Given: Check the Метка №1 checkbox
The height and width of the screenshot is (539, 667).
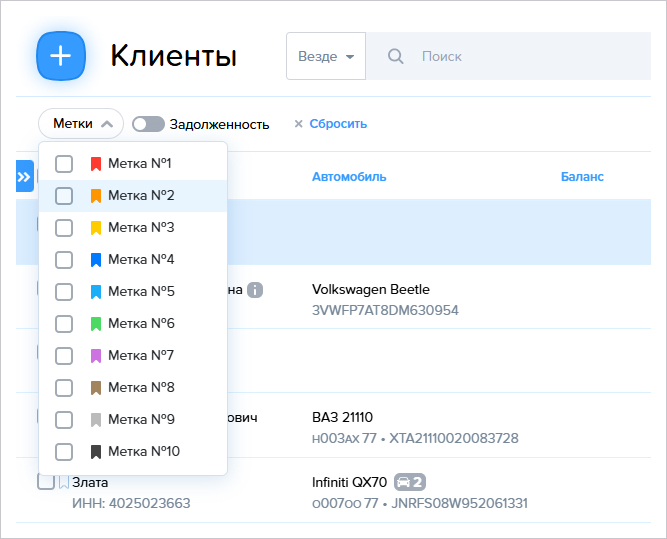Looking at the screenshot, I should pos(64,164).
